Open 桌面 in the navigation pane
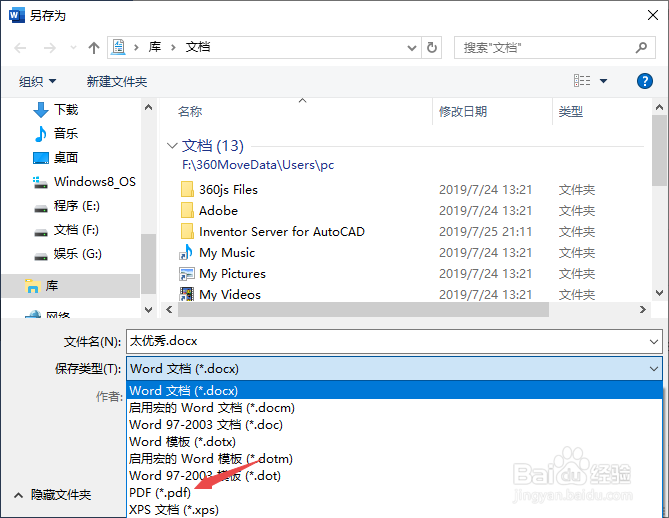 coord(66,157)
